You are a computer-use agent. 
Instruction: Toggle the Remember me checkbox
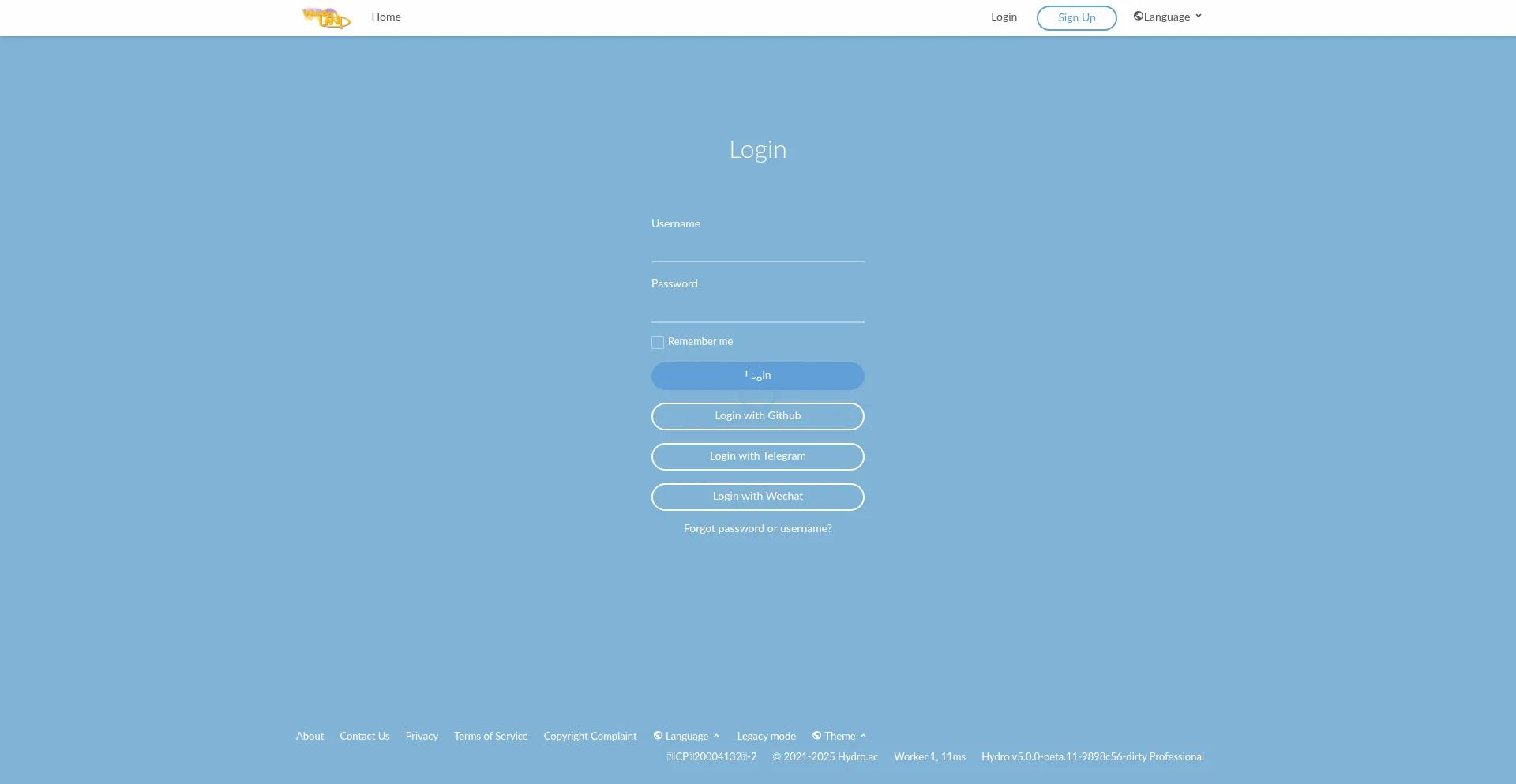click(658, 343)
